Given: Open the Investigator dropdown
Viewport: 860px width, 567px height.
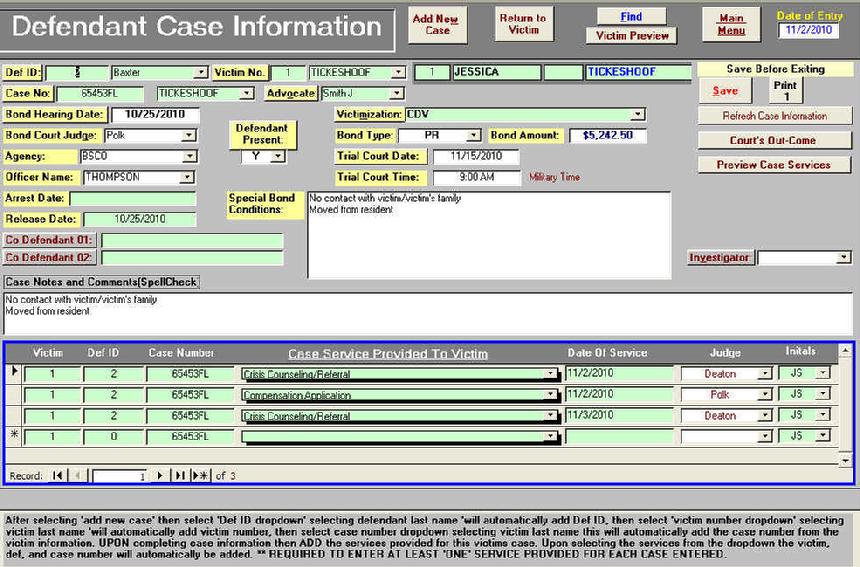Looking at the screenshot, I should point(844,257).
